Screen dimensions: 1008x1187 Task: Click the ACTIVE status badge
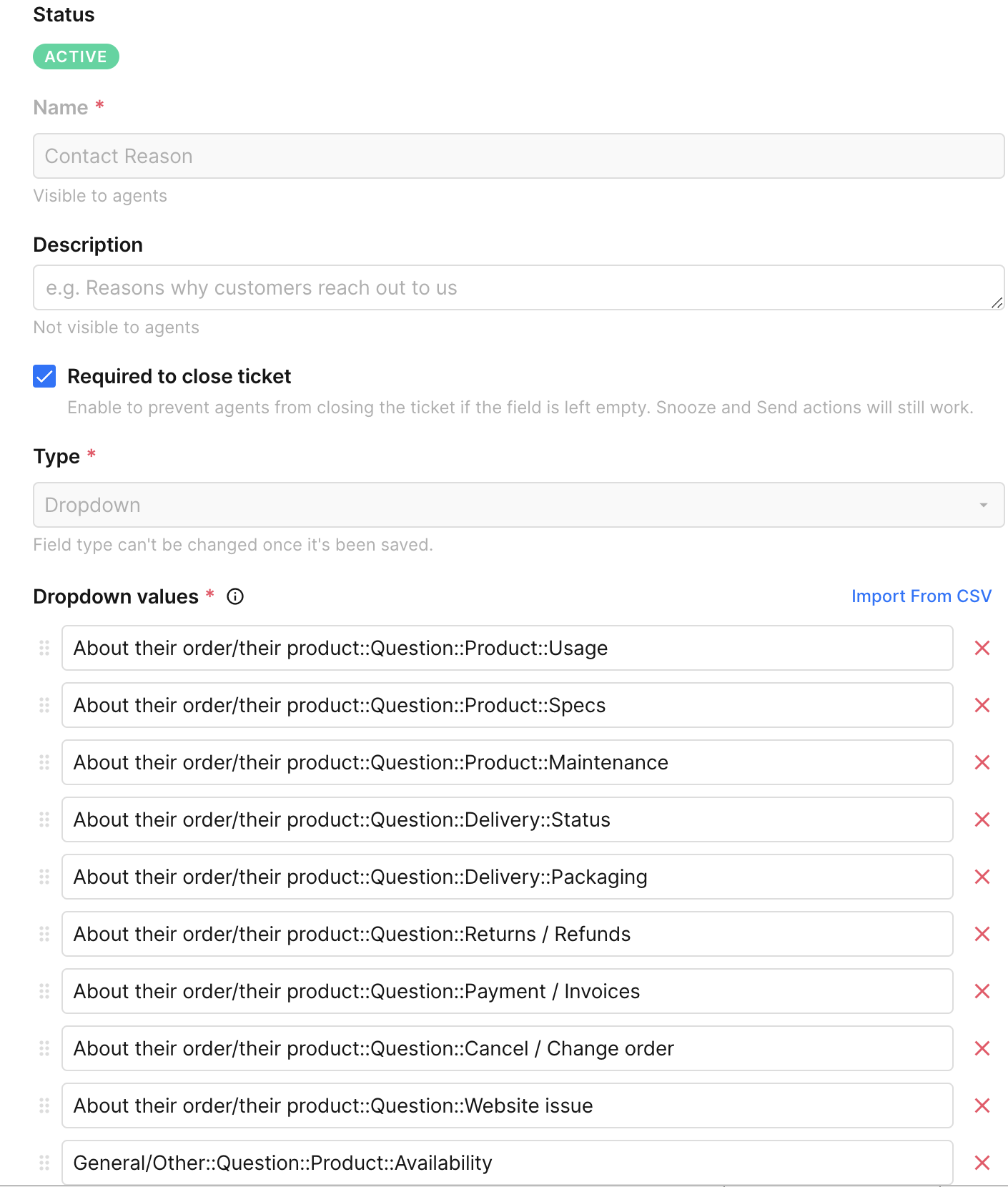76,56
